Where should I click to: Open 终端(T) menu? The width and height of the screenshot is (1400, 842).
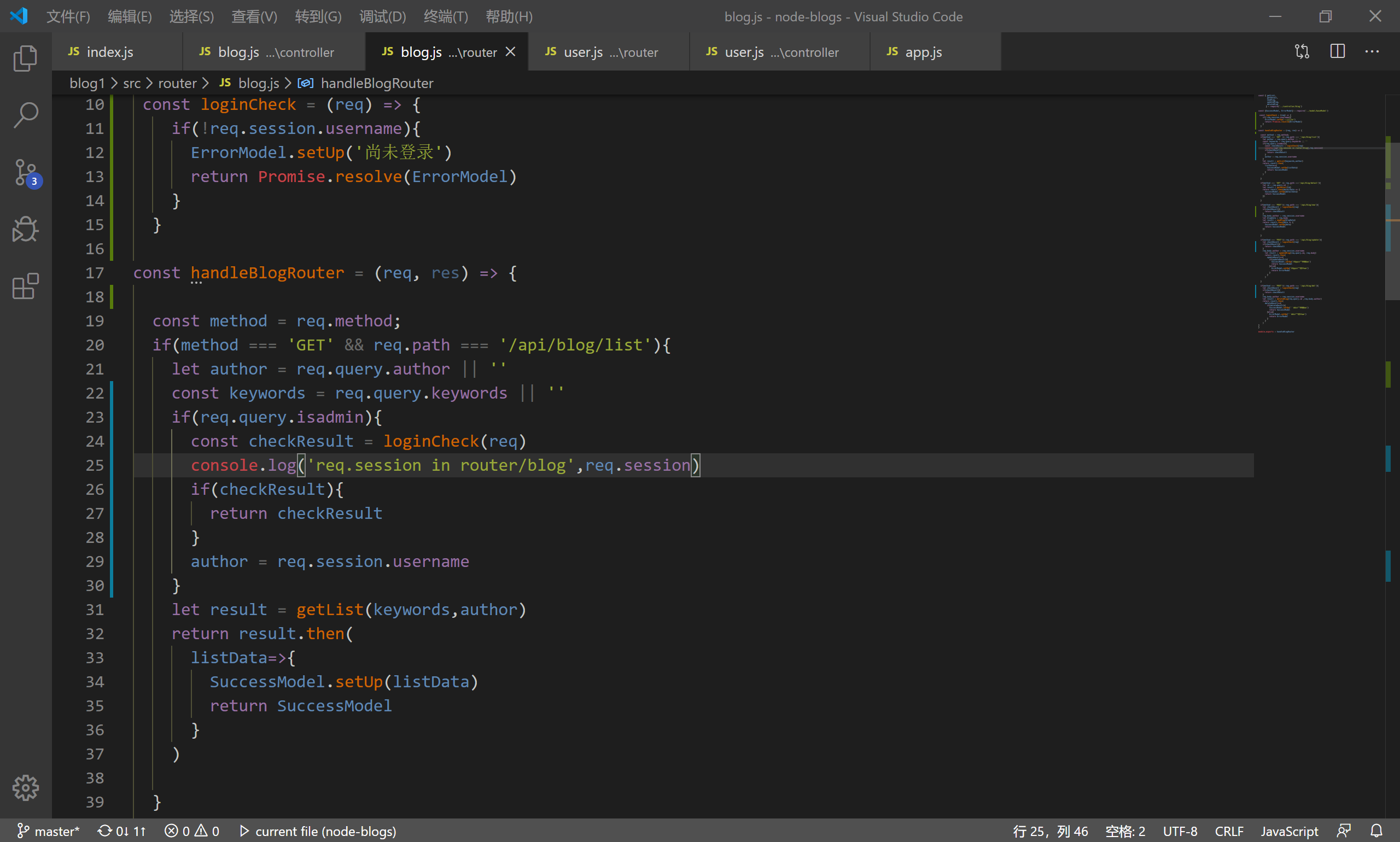pyautogui.click(x=446, y=16)
